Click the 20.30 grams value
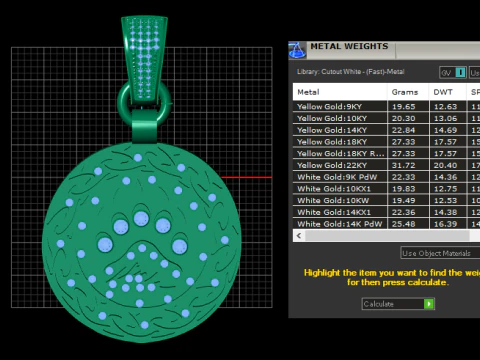 pyautogui.click(x=404, y=118)
